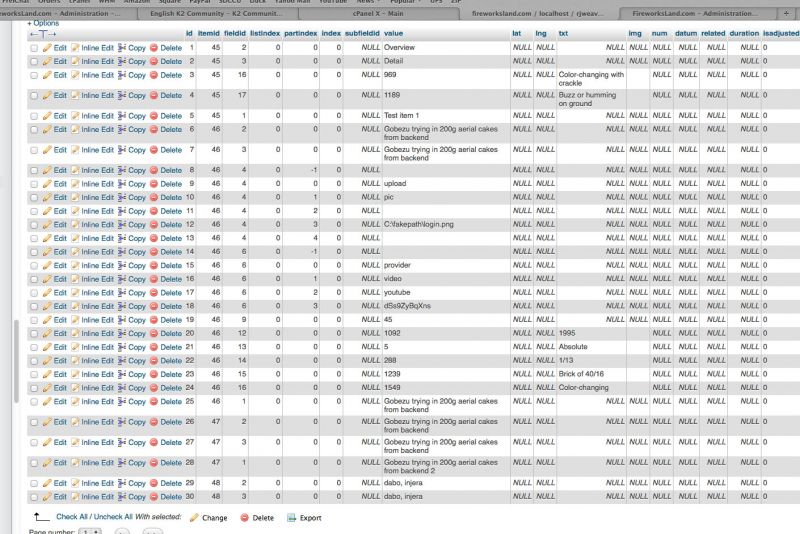The width and height of the screenshot is (800, 534).
Task: Sort by the subfieldid column header
Action: [x=362, y=33]
